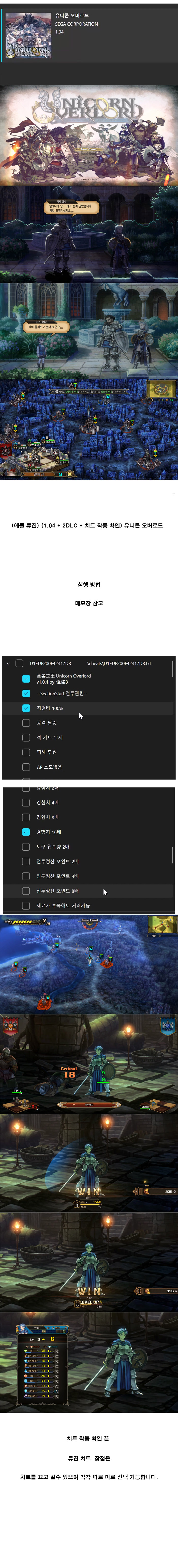The height and width of the screenshot is (1568, 178).
Task: Enable the 재료가 부족해도 거래가능 checkbox
Action: [x=26, y=905]
